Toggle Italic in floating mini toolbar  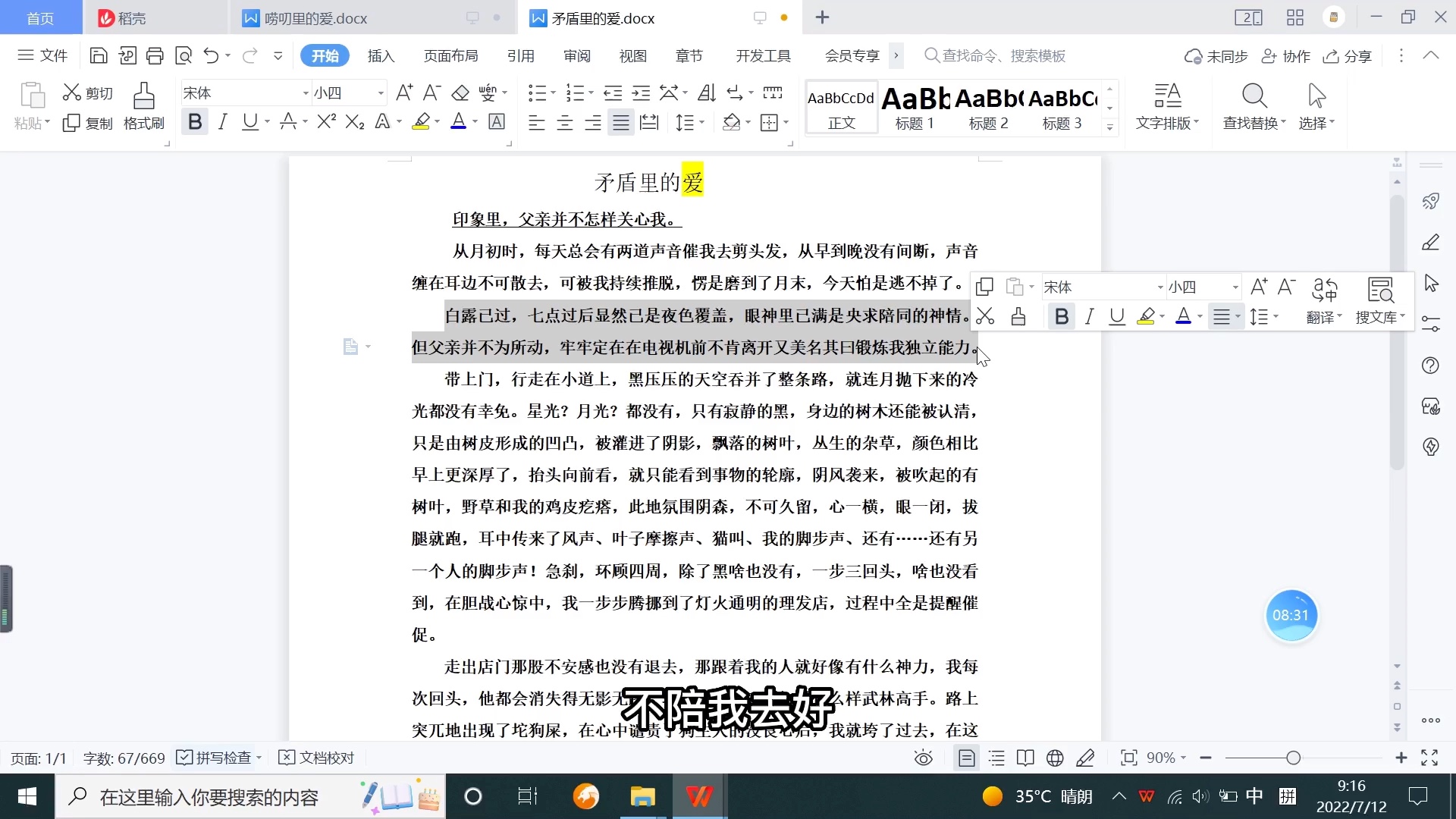1090,316
